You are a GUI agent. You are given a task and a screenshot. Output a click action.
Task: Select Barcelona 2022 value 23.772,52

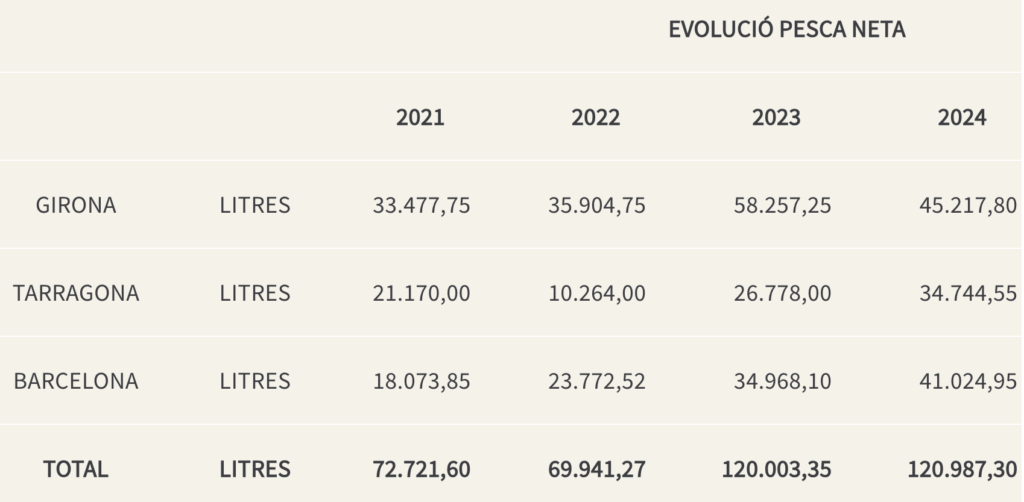coord(597,381)
